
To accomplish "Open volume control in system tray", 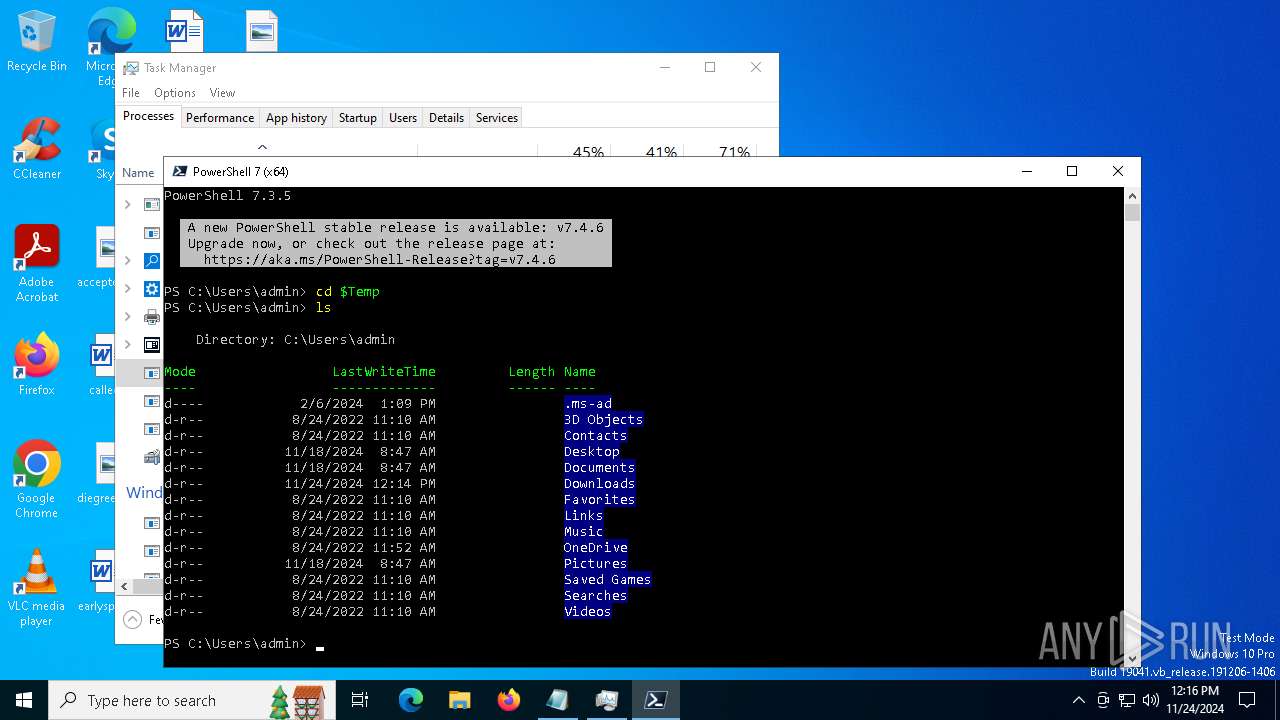I will coord(1151,700).
